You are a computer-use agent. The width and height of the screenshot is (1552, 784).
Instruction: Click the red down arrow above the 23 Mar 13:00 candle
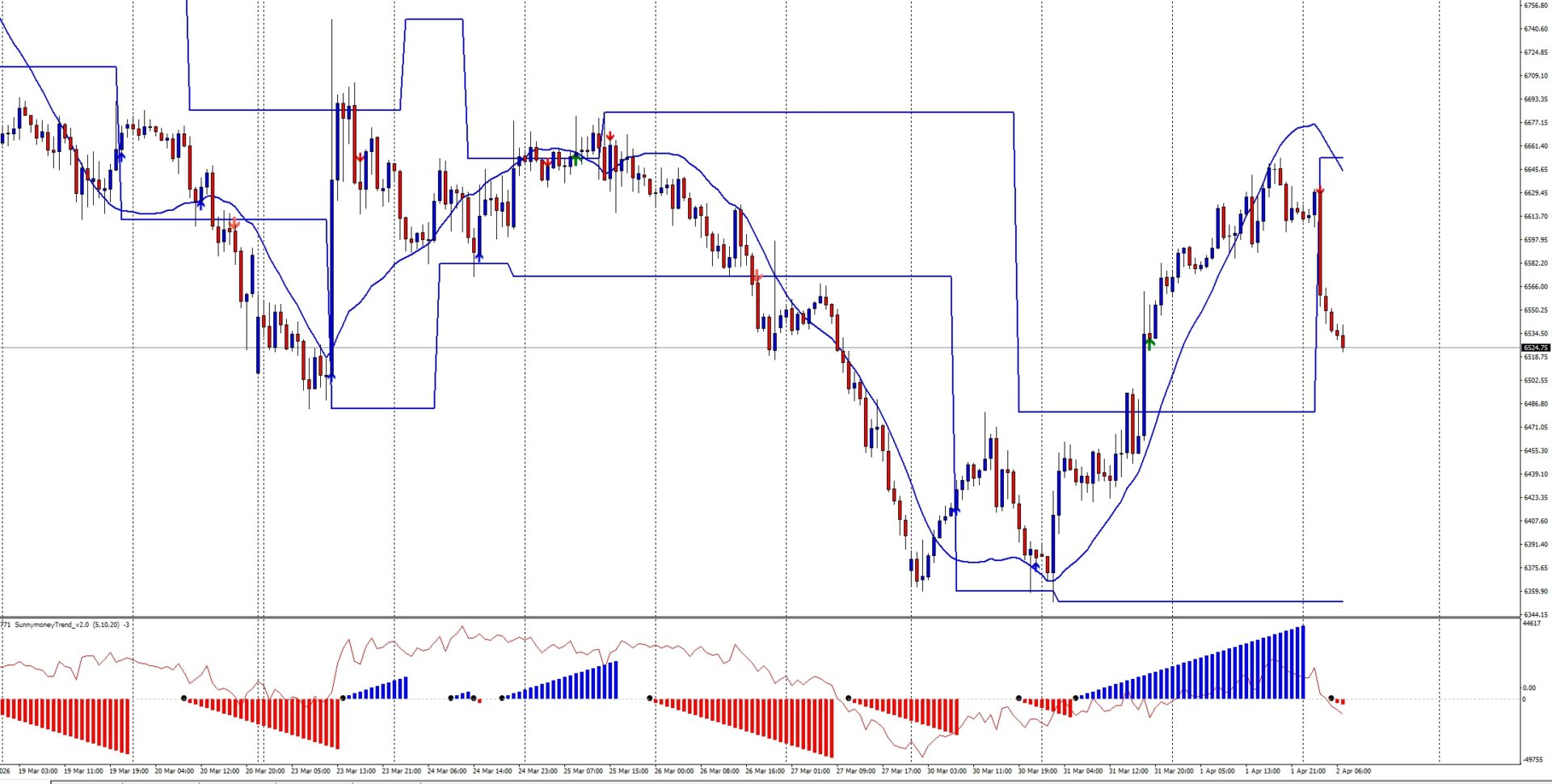click(x=359, y=158)
